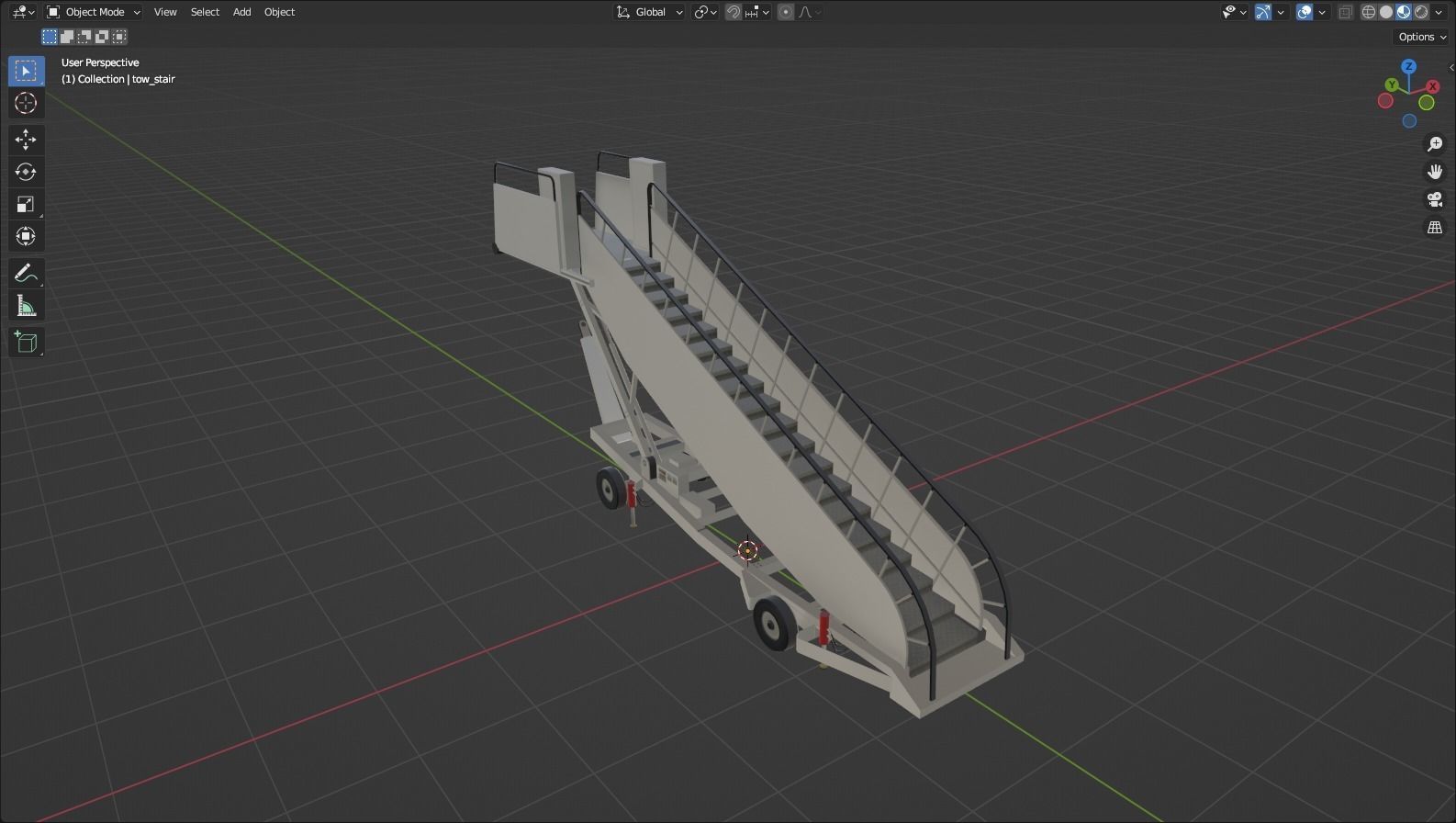
Task: Switch to Wireframe viewport shading
Action: (1369, 12)
